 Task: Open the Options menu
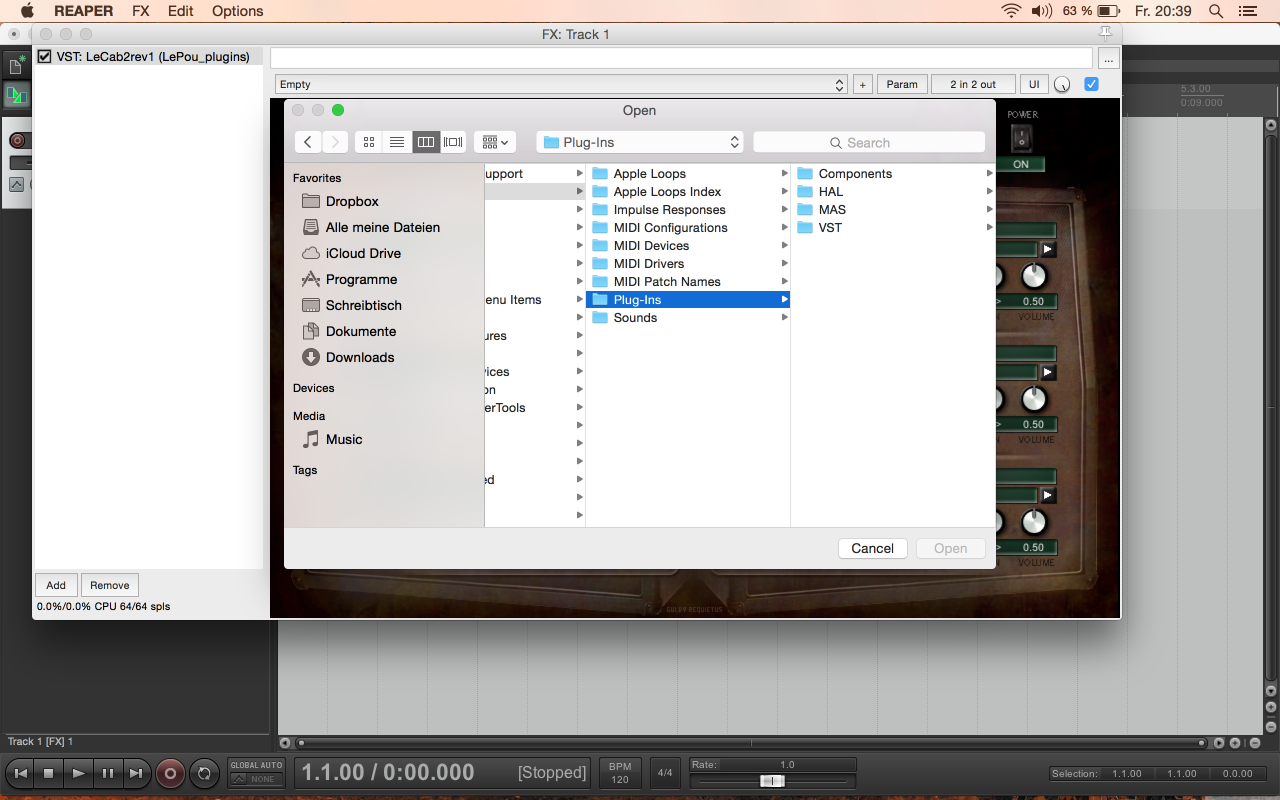[238, 11]
